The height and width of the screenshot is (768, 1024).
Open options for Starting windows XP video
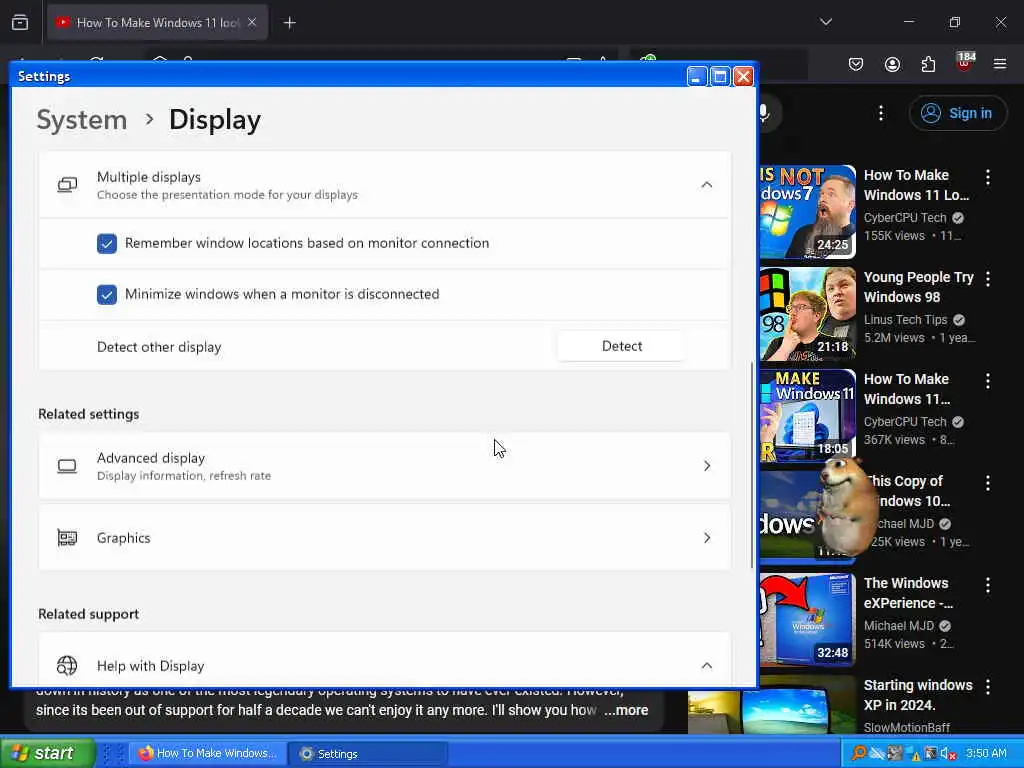[x=988, y=687]
